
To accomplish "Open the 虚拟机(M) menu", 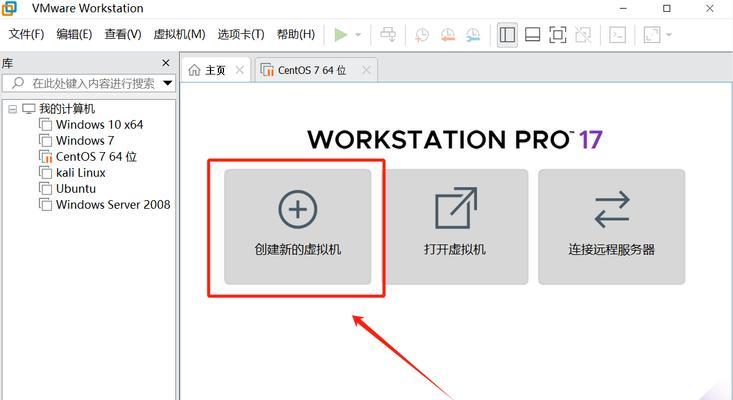I will tap(179, 34).
